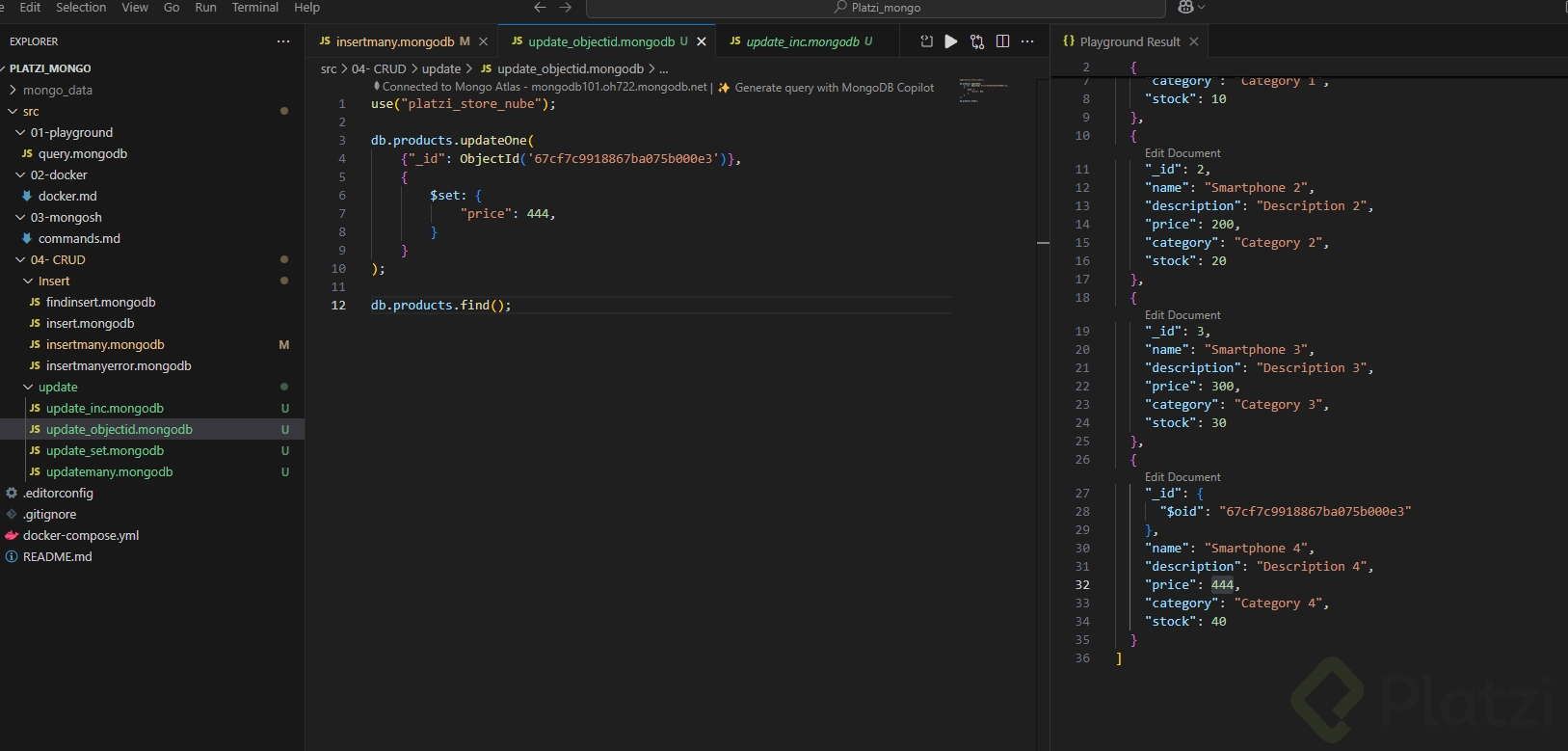Go forward with the right arrow
The image size is (1568, 751).
(x=566, y=8)
